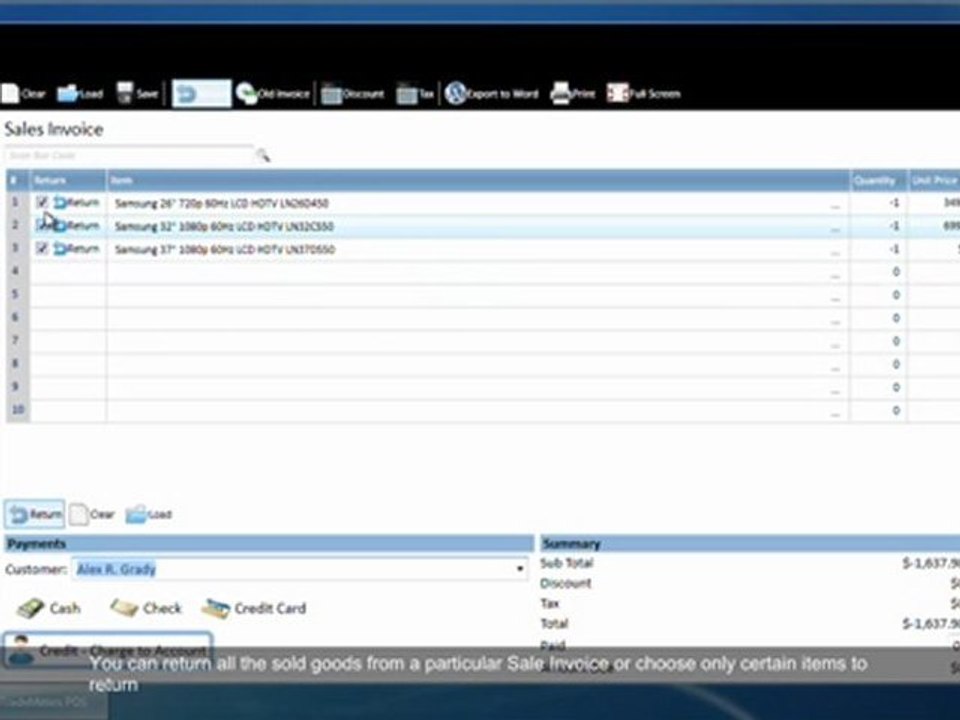The width and height of the screenshot is (960, 720).
Task: Click the magnifier icon beside the bar code field
Action: (263, 156)
